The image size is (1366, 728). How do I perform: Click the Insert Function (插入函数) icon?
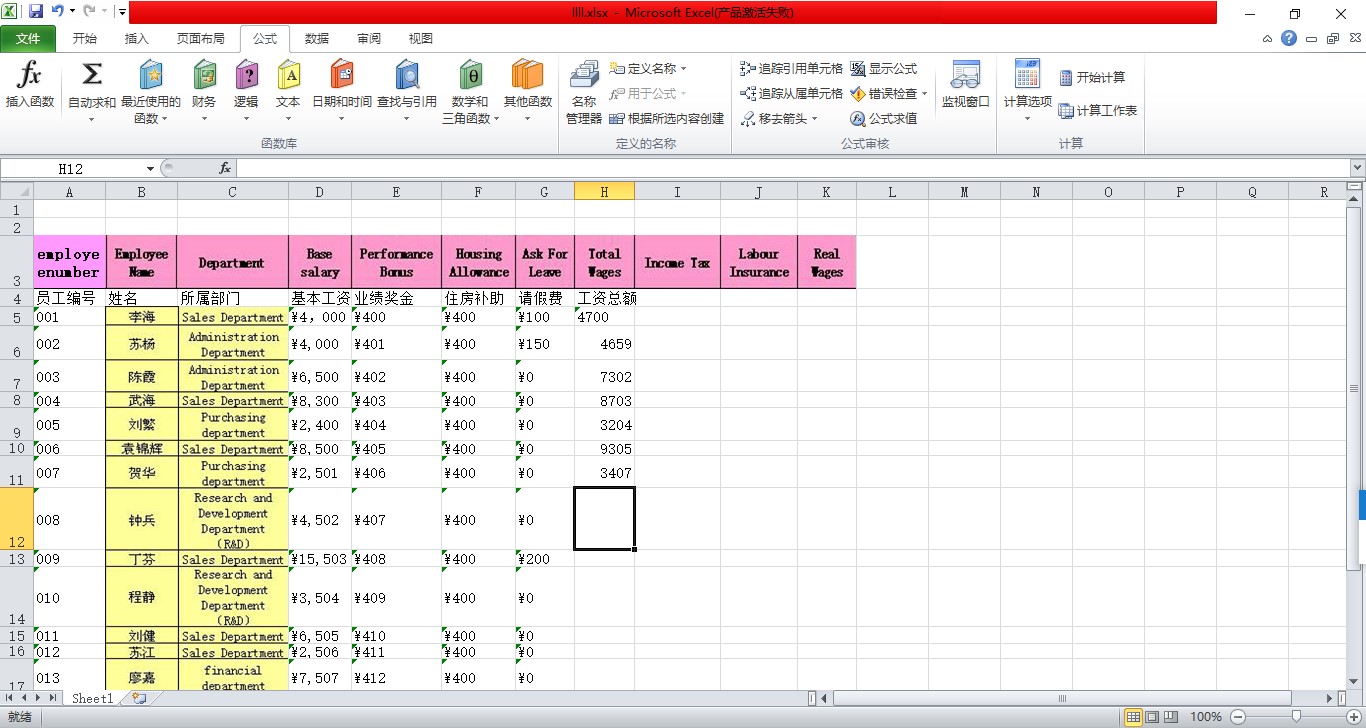coord(30,76)
